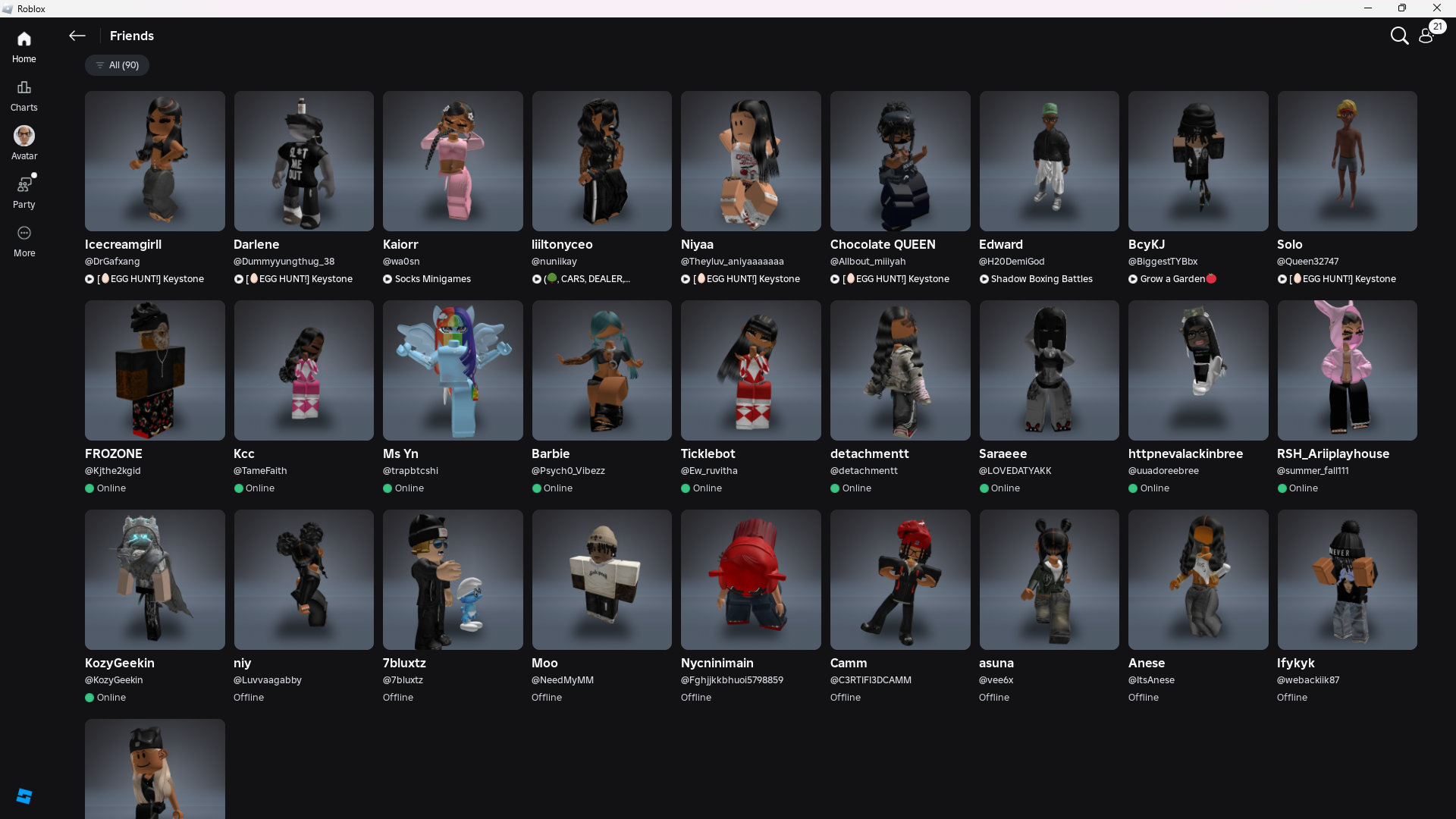Open the Charts sidebar icon
This screenshot has width=1456, height=819.
[x=24, y=88]
